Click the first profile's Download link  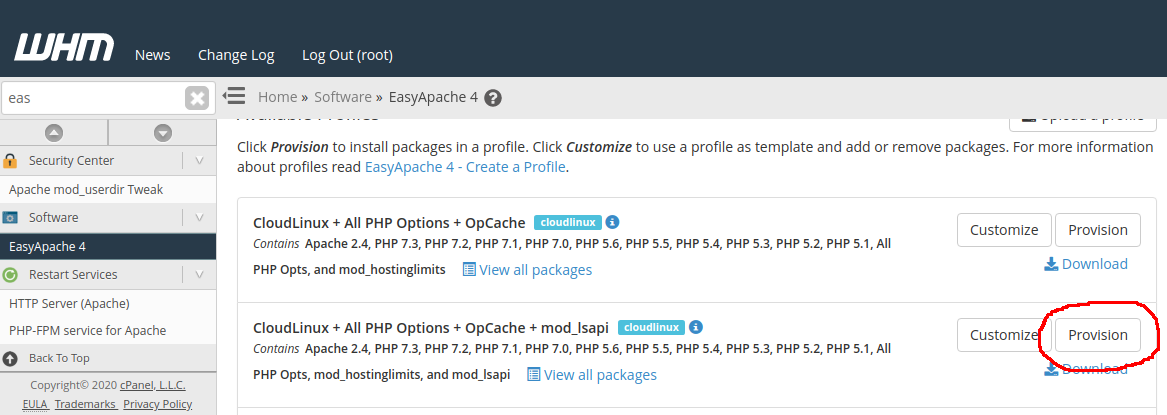click(1086, 264)
